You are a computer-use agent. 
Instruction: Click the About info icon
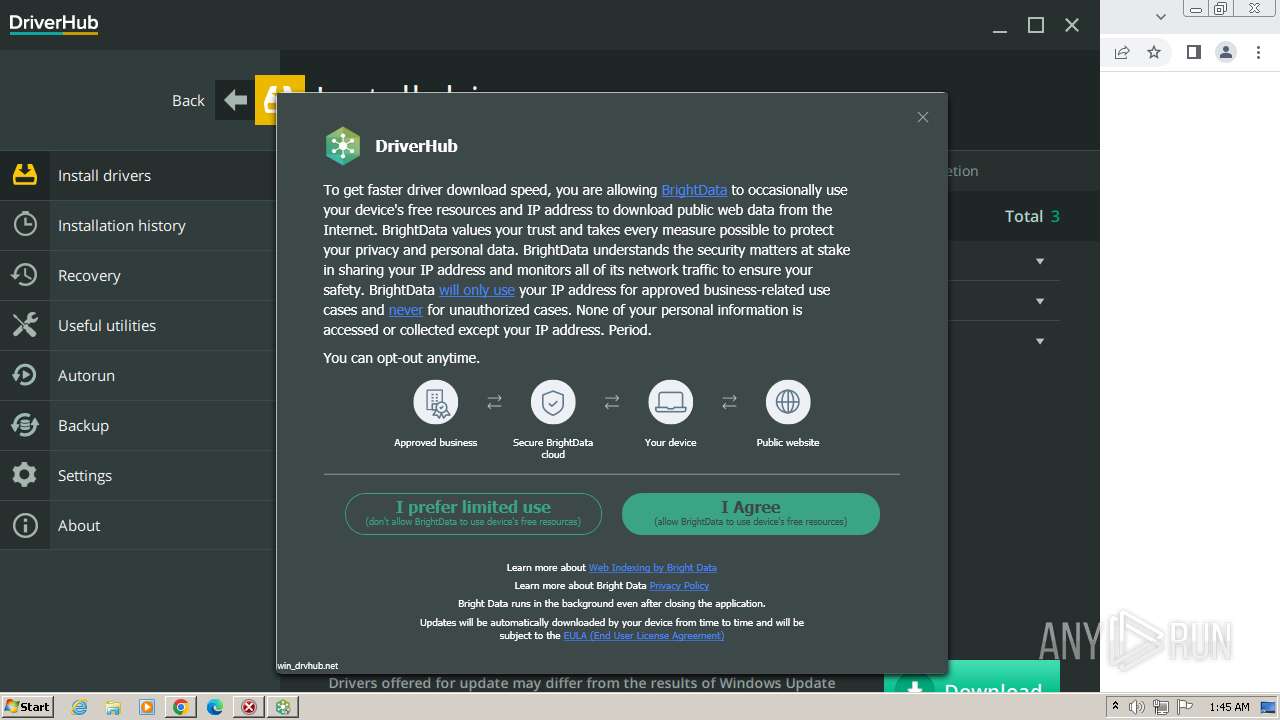(25, 525)
